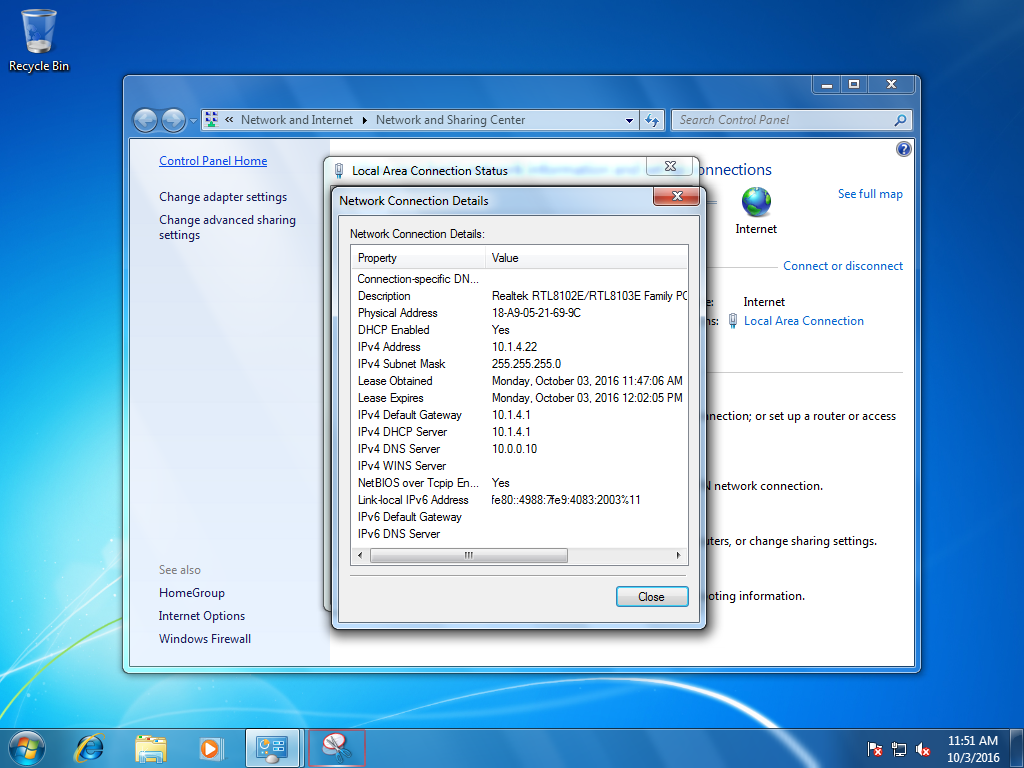Select Network and Internet breadcrumb
The height and width of the screenshot is (768, 1024).
click(296, 120)
